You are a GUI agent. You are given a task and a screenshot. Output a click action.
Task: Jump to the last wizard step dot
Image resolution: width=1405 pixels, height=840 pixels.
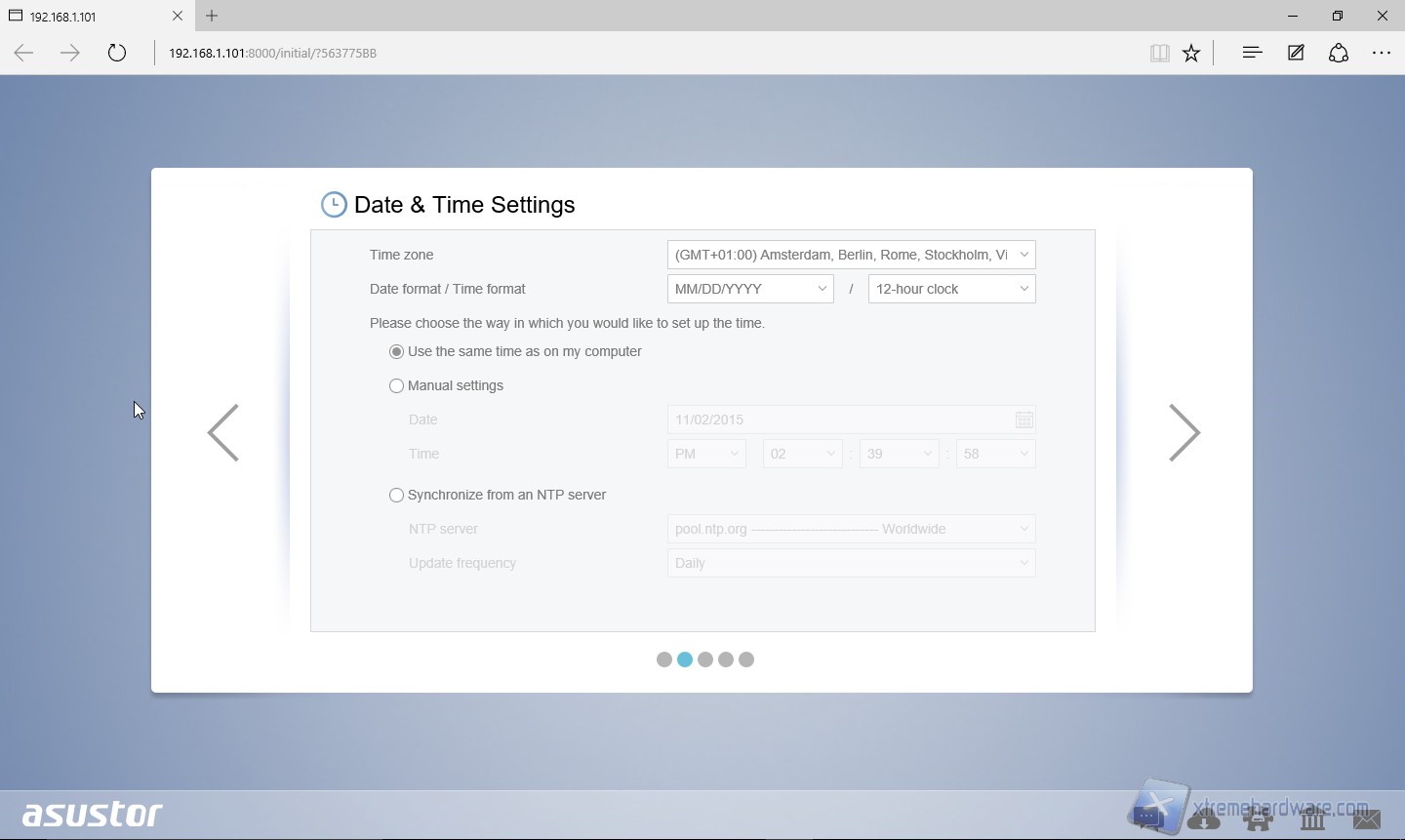746,660
